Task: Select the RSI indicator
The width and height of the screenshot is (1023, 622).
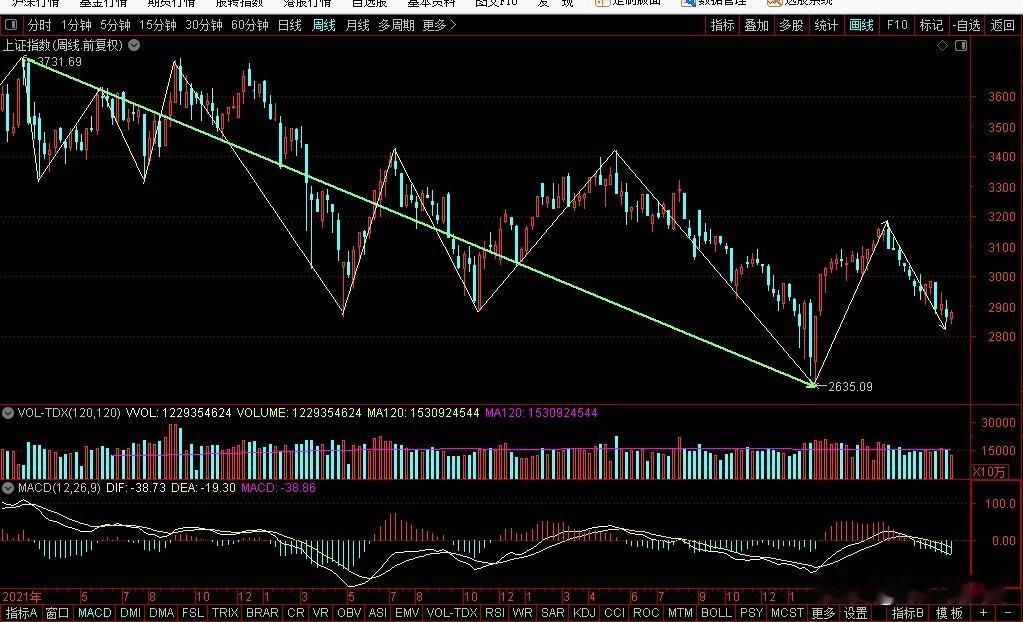Action: 495,613
